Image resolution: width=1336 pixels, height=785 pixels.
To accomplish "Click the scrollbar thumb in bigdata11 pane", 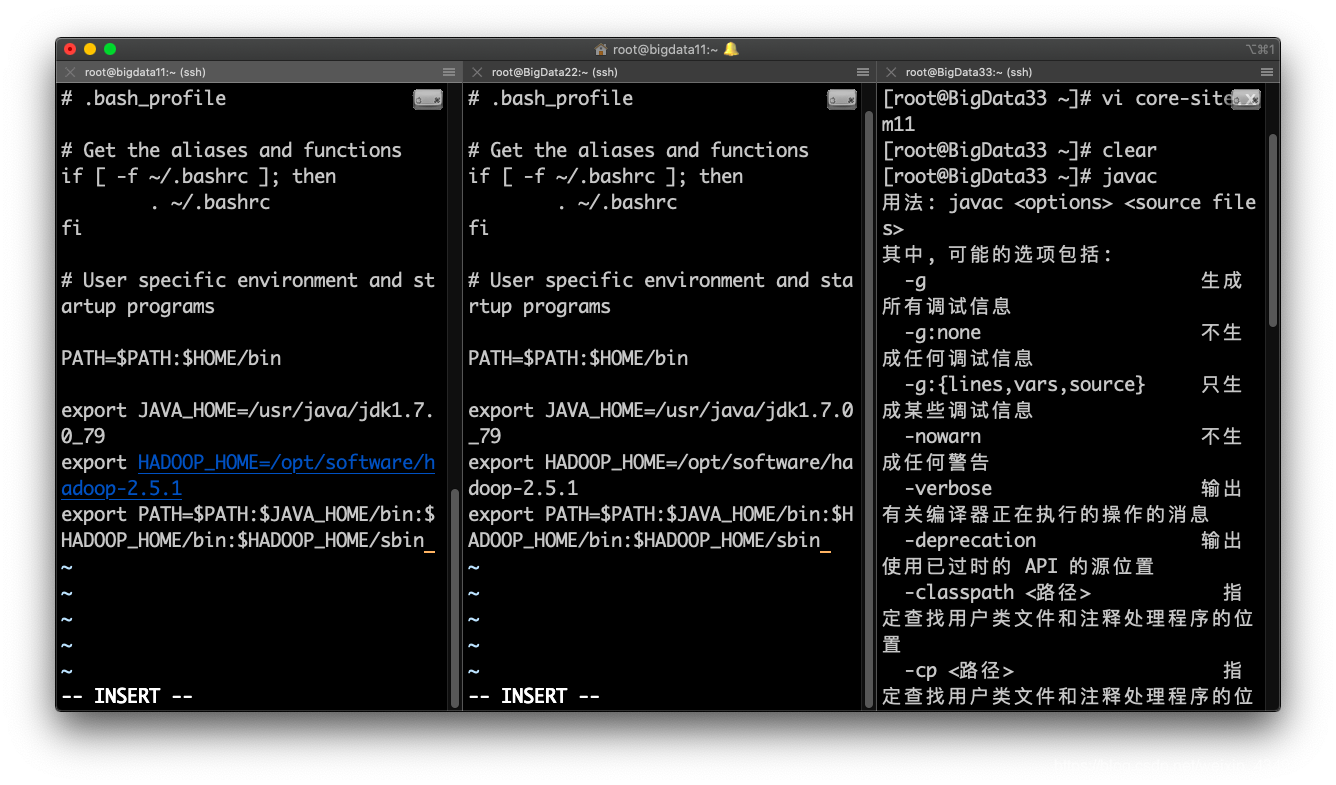I will coord(454,598).
